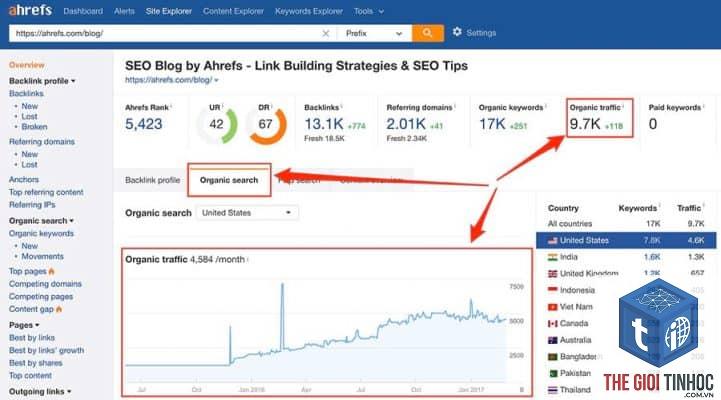Click the UR 42 gauge
The width and height of the screenshot is (721, 400).
click(x=217, y=124)
